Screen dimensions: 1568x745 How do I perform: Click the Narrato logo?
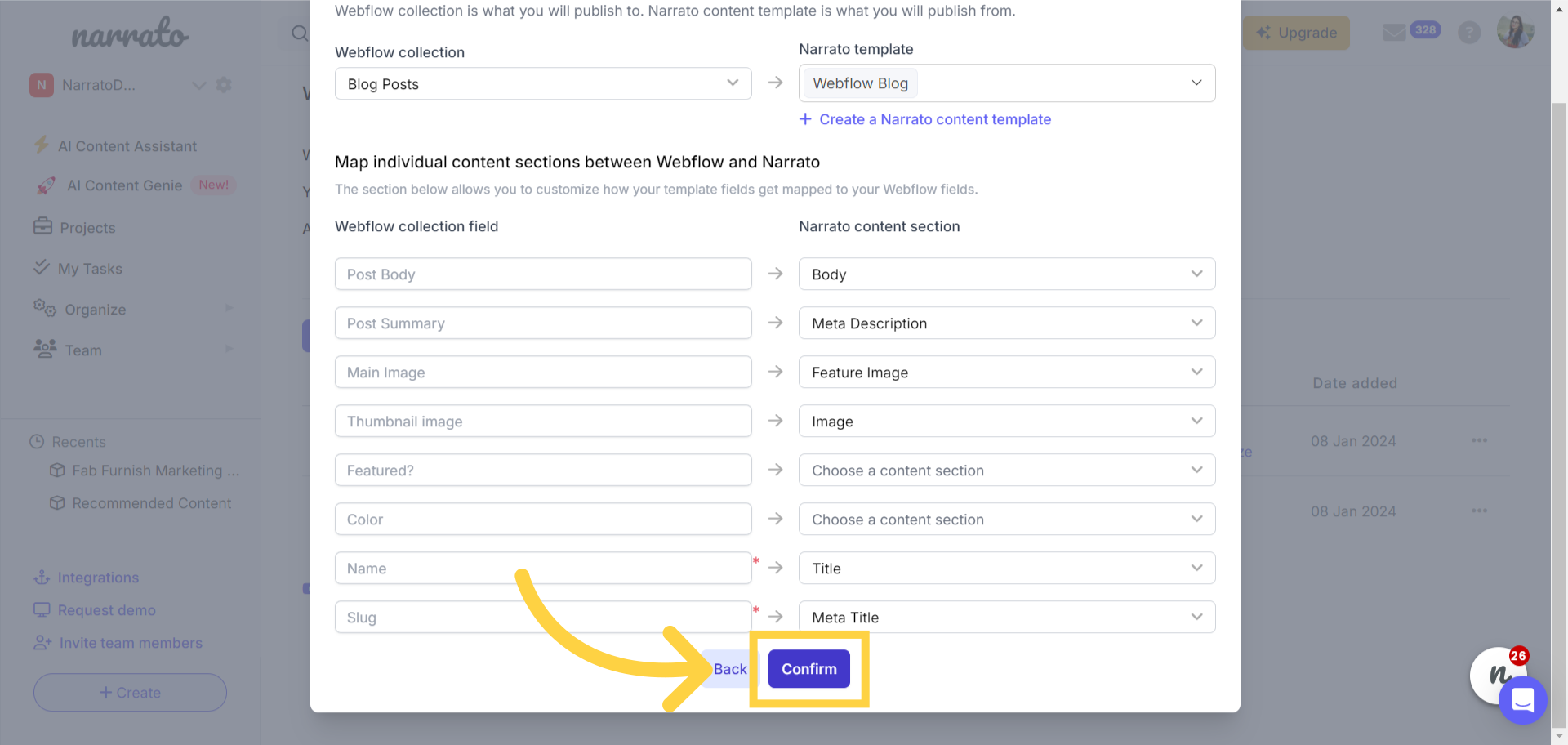(x=130, y=33)
